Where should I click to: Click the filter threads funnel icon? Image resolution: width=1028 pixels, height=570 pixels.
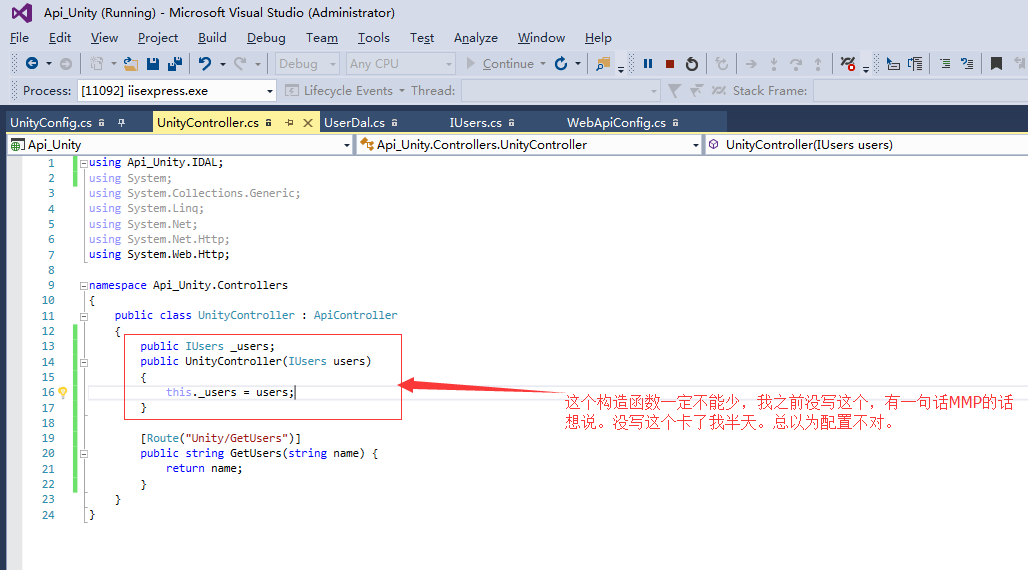click(x=674, y=91)
